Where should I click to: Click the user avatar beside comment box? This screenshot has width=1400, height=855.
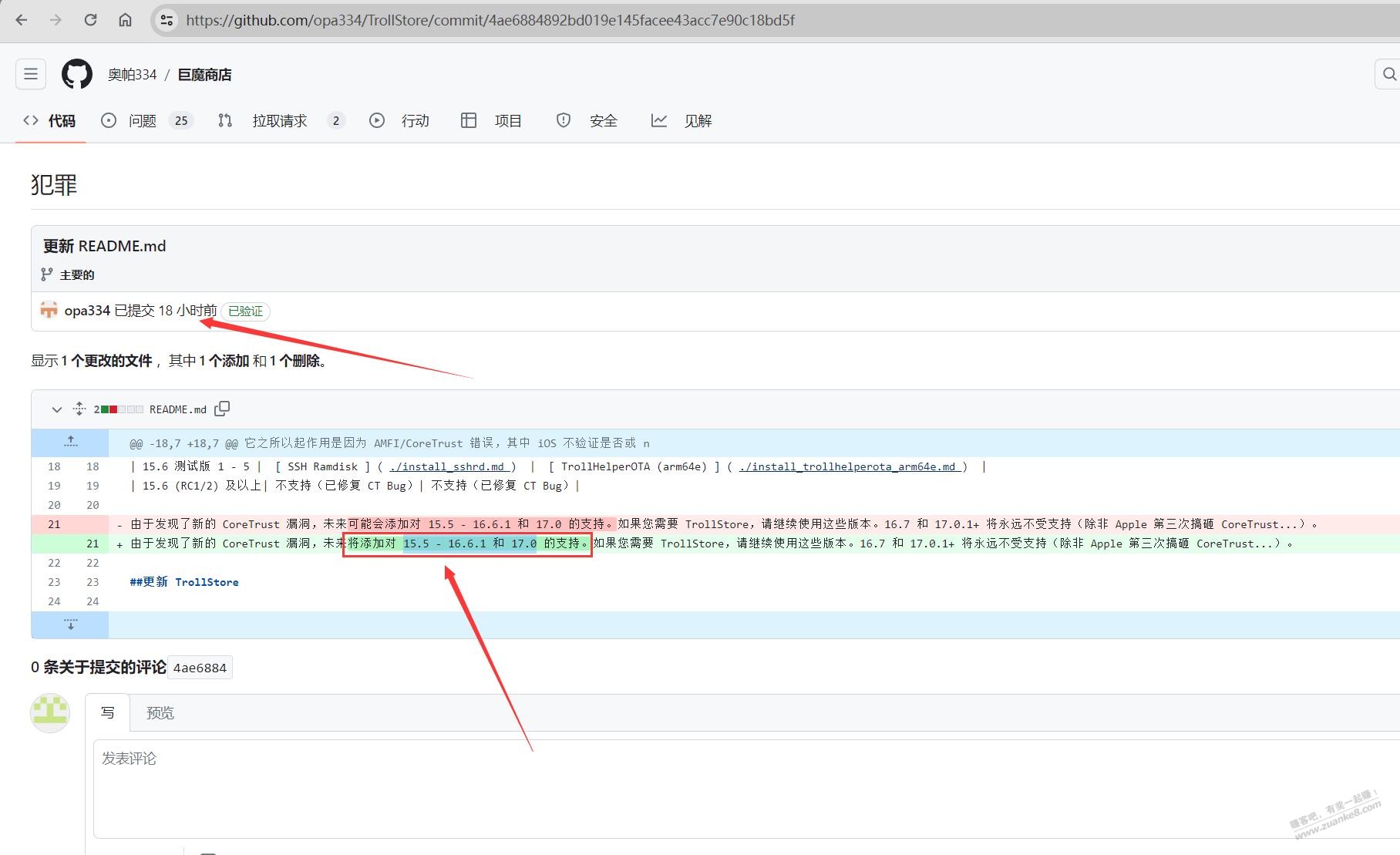(50, 712)
